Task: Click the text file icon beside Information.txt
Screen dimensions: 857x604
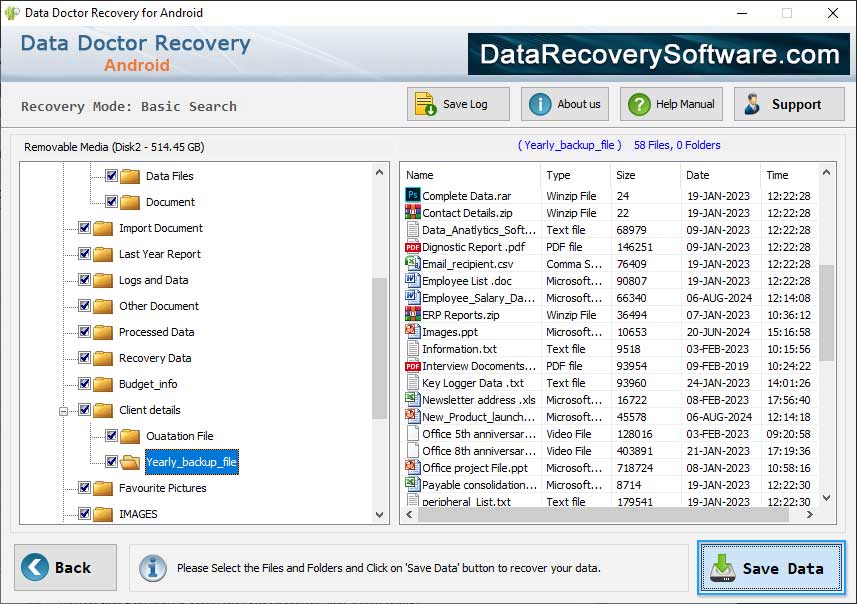Action: (x=414, y=349)
